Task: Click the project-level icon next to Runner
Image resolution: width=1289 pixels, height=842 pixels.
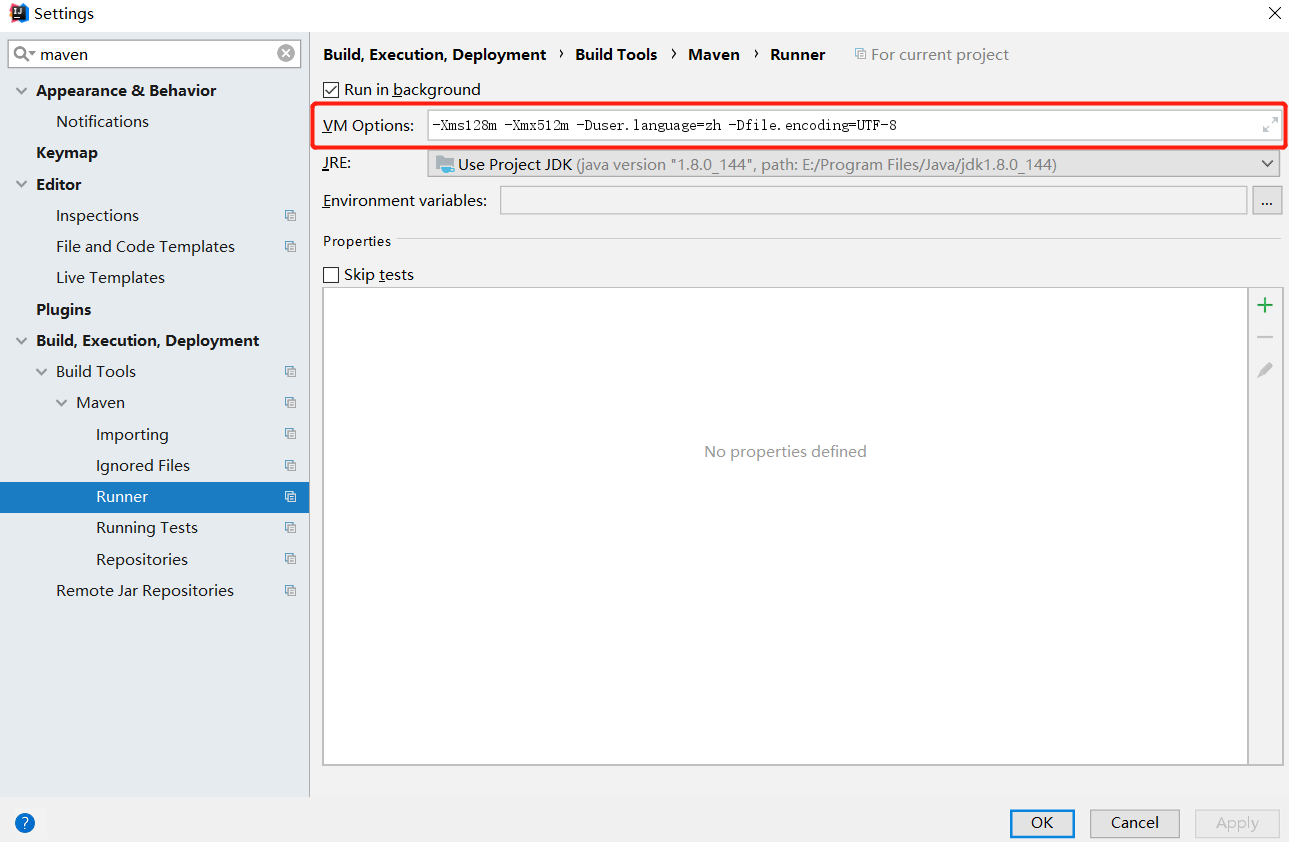Action: (x=290, y=497)
